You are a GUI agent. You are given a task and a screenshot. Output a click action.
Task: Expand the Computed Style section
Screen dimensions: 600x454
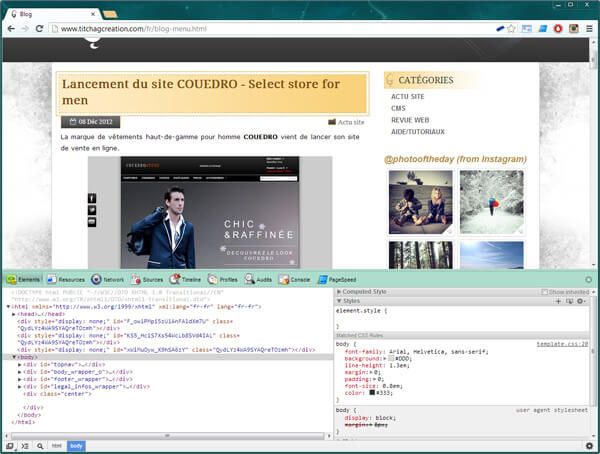tap(339, 292)
